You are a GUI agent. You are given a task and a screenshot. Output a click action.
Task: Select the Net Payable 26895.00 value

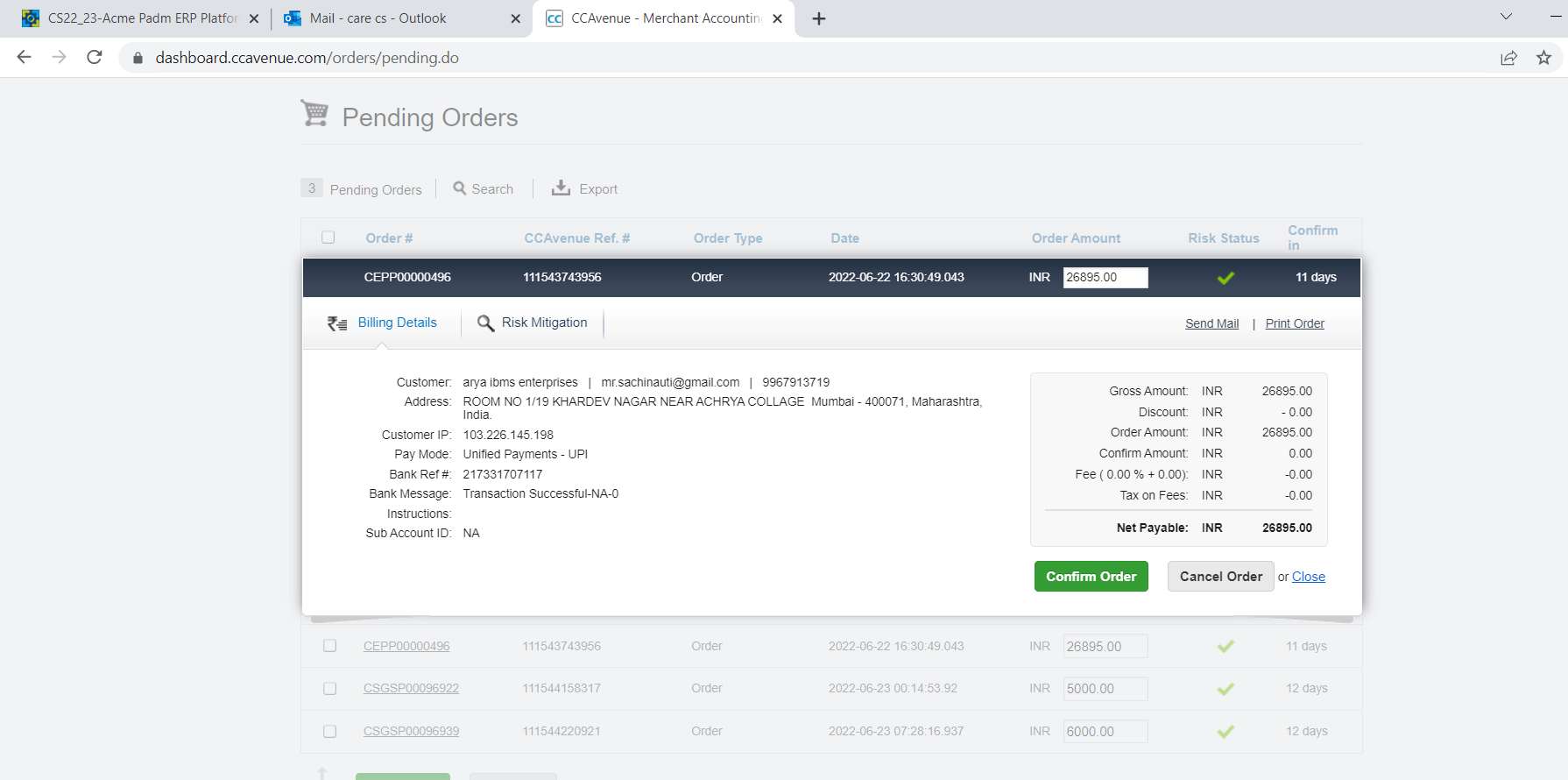coord(1287,528)
